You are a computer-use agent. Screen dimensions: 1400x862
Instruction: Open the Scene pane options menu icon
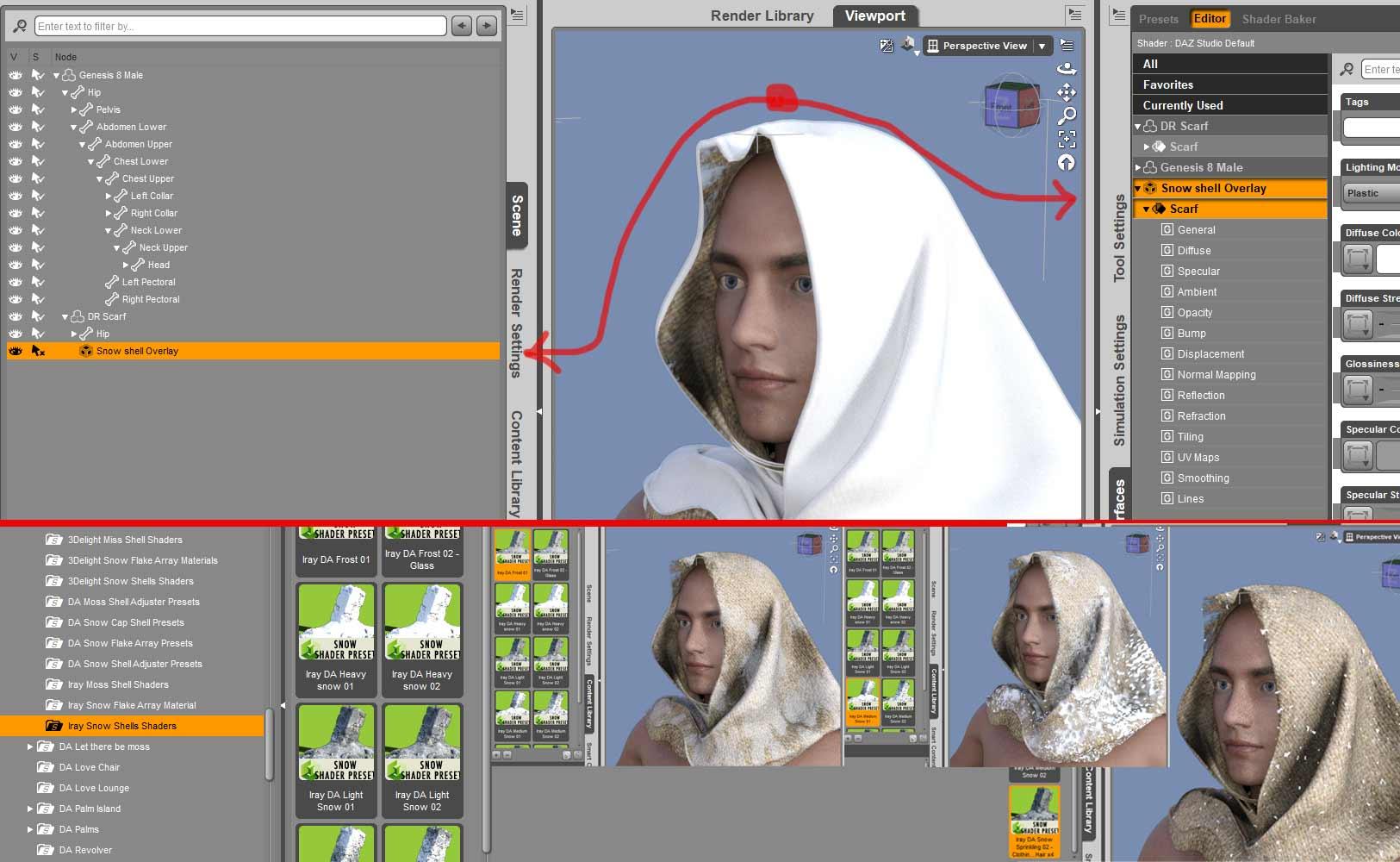[x=517, y=15]
